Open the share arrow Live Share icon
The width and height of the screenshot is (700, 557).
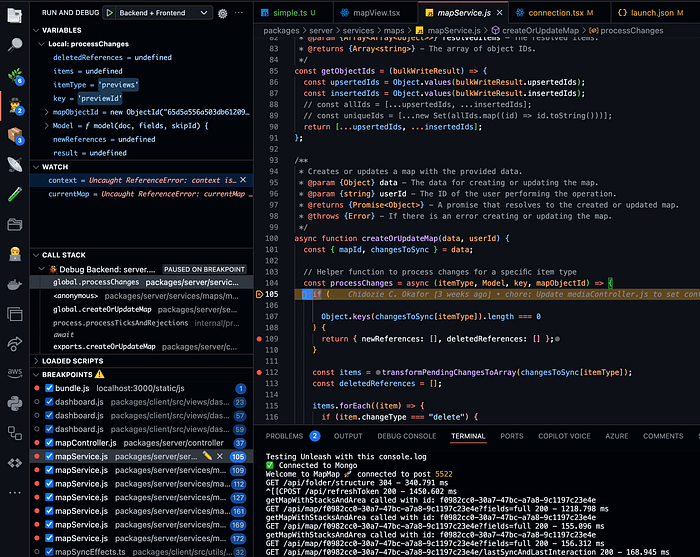point(15,344)
